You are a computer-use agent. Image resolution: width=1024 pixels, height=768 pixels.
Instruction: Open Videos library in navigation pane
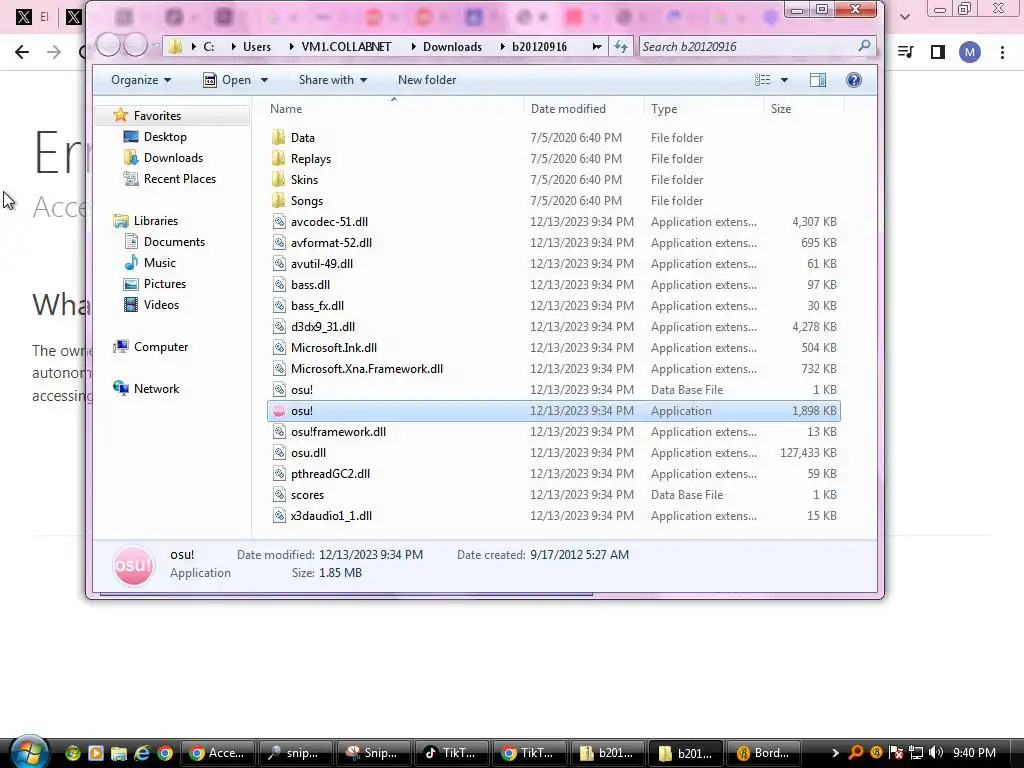[161, 304]
